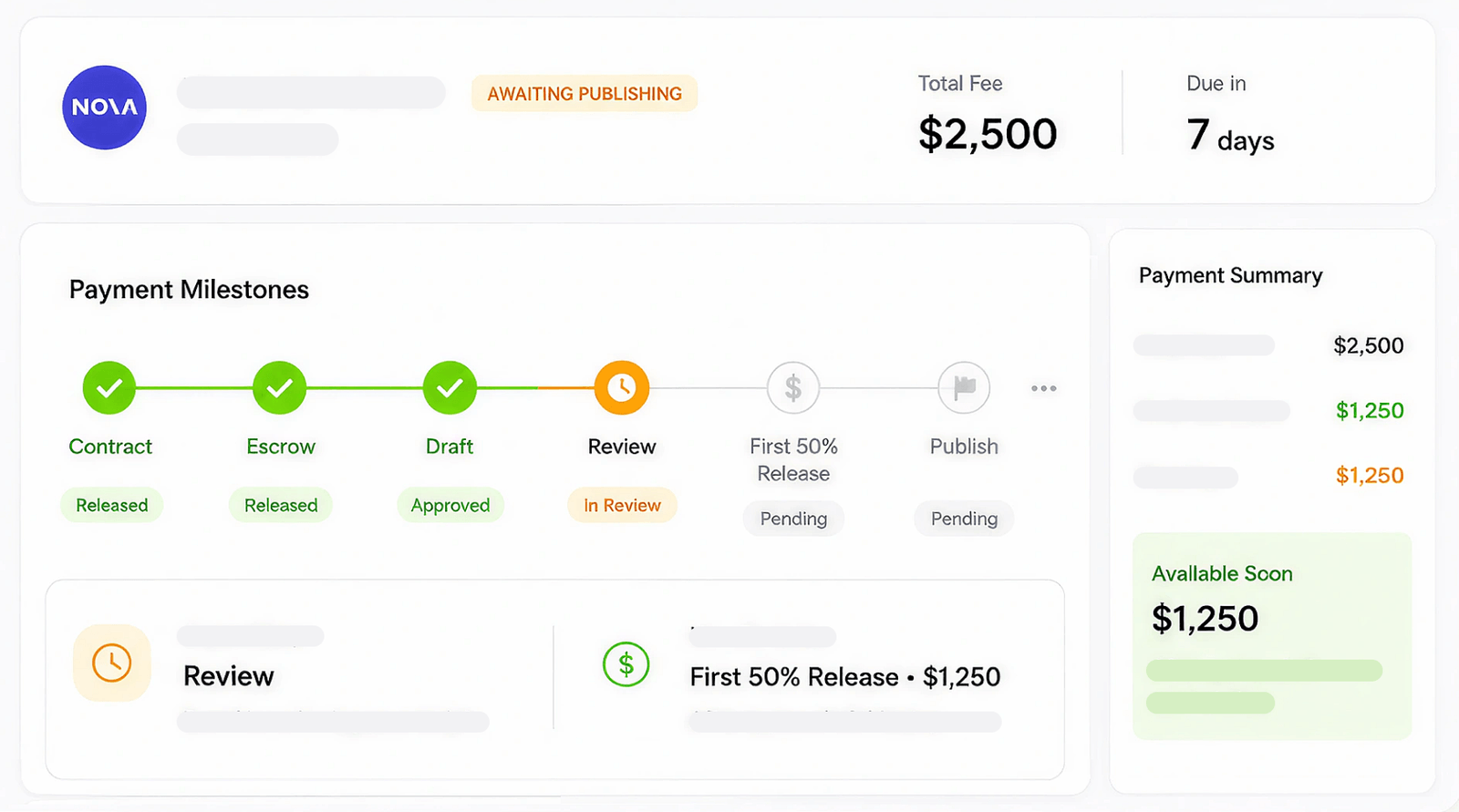Click the Approved badge under Draft
Screen dimensions: 1459x812
[x=450, y=505]
